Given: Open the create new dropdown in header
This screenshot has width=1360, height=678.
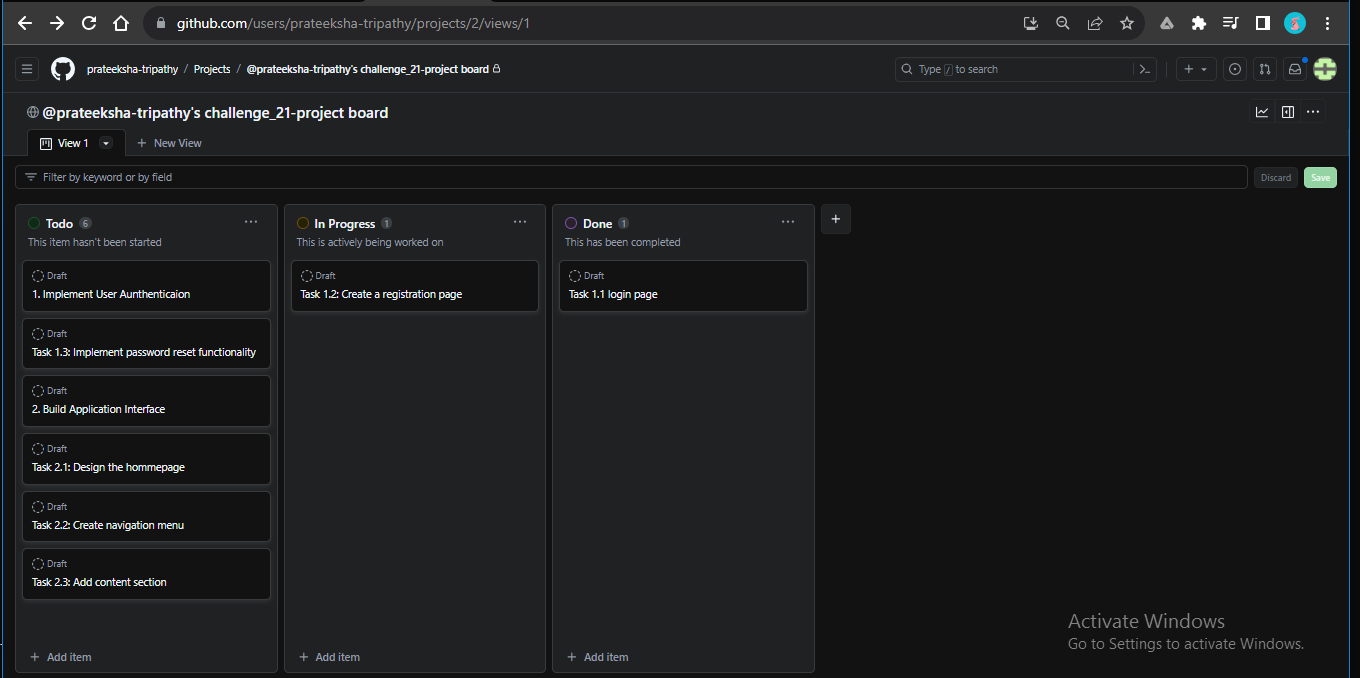Looking at the screenshot, I should 1196,69.
